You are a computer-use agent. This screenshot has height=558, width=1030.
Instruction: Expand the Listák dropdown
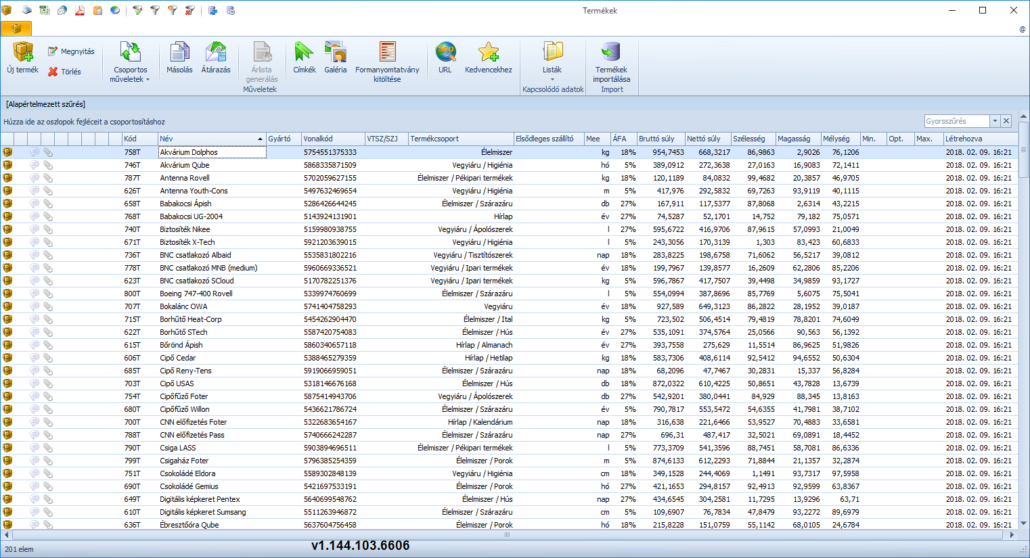[552, 60]
